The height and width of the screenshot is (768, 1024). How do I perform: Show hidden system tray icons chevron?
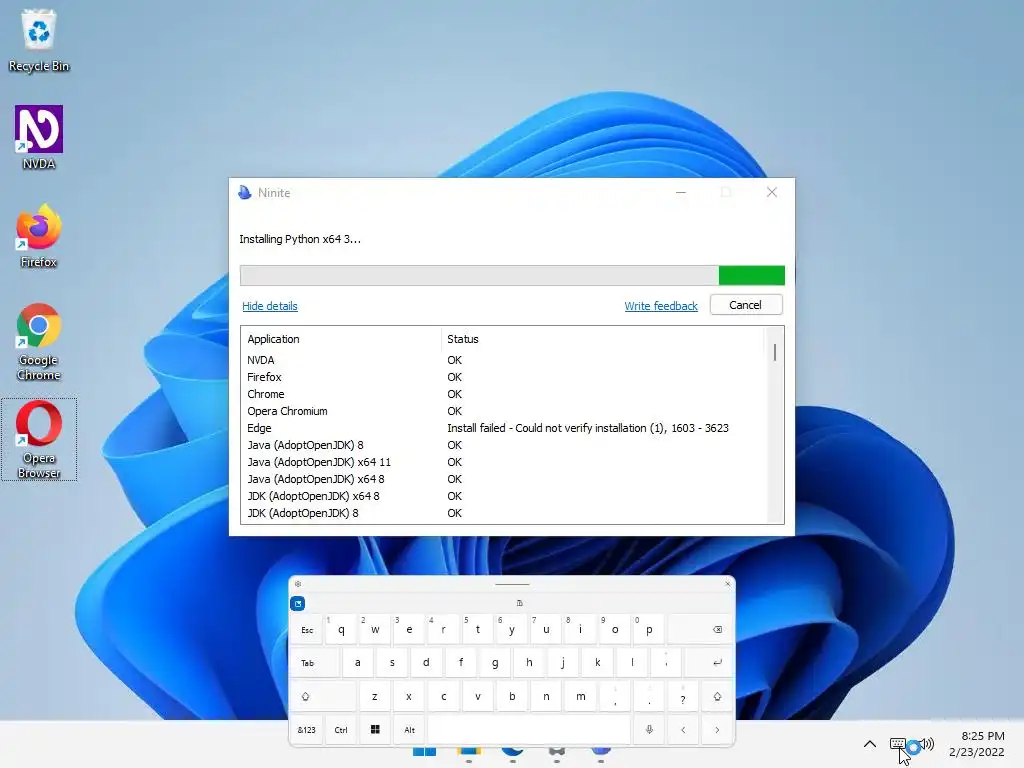870,744
